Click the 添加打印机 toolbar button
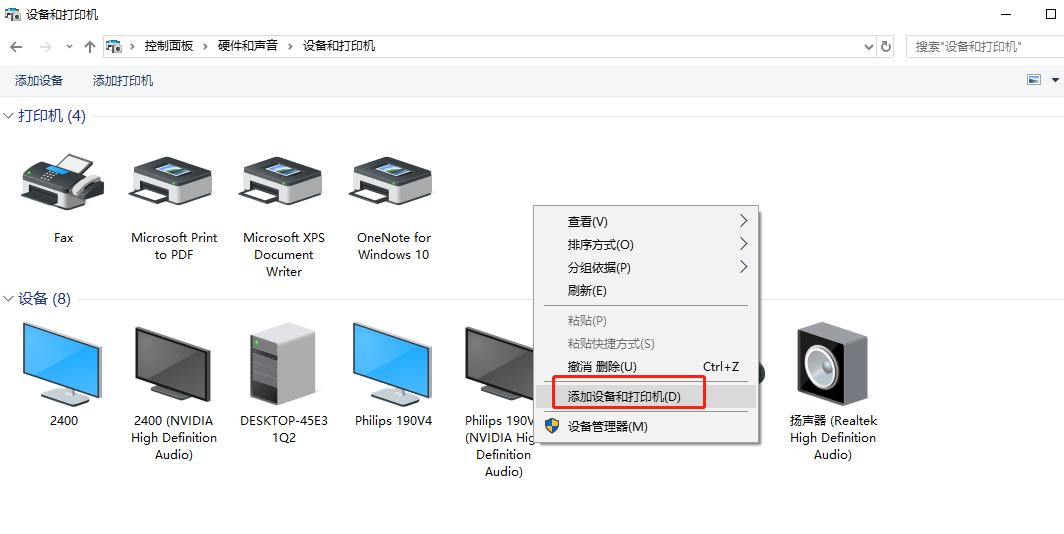The width and height of the screenshot is (1064, 534). tap(123, 80)
